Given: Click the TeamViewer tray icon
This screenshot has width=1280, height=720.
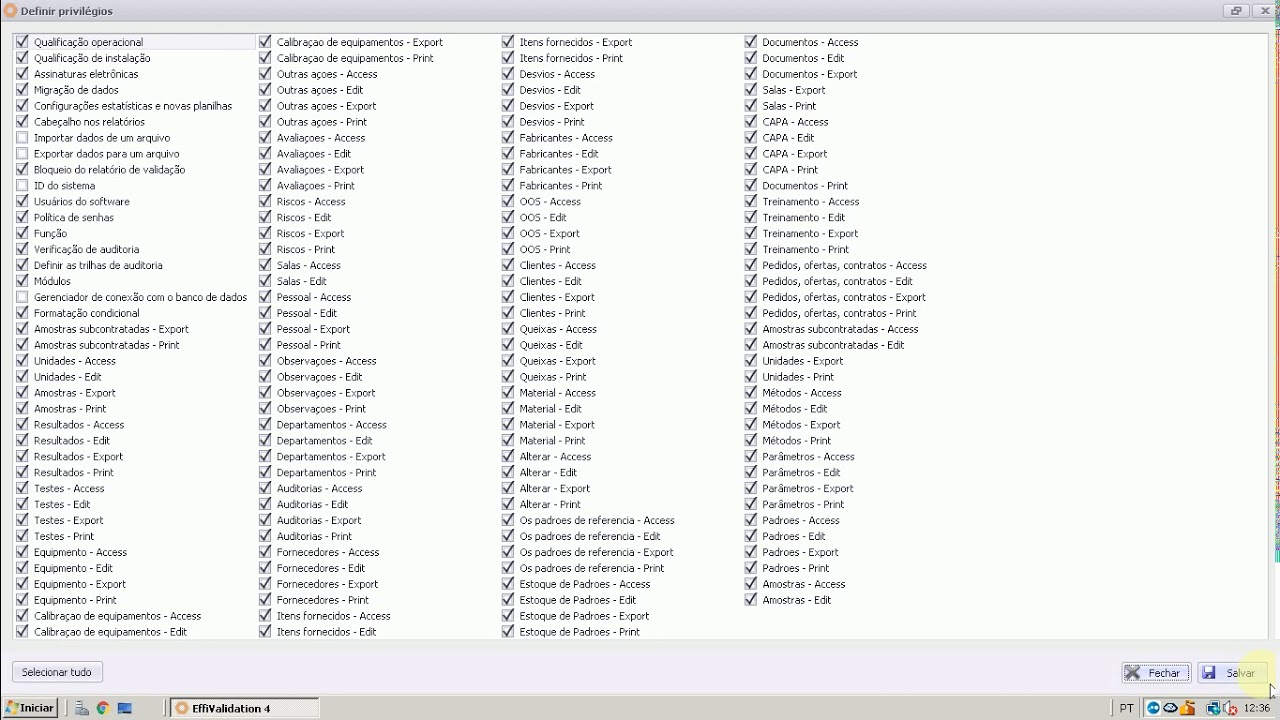Looking at the screenshot, I should (x=1153, y=708).
